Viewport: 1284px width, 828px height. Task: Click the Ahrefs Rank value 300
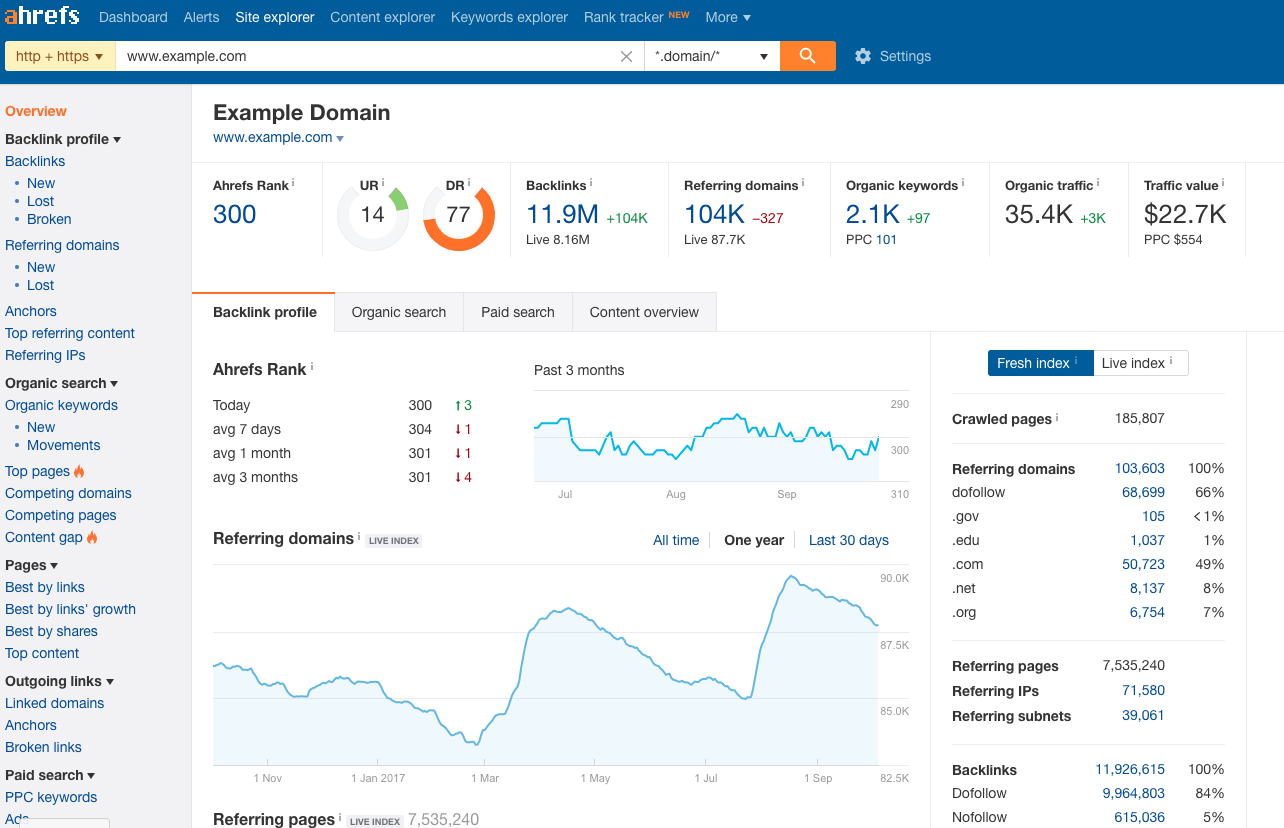235,214
